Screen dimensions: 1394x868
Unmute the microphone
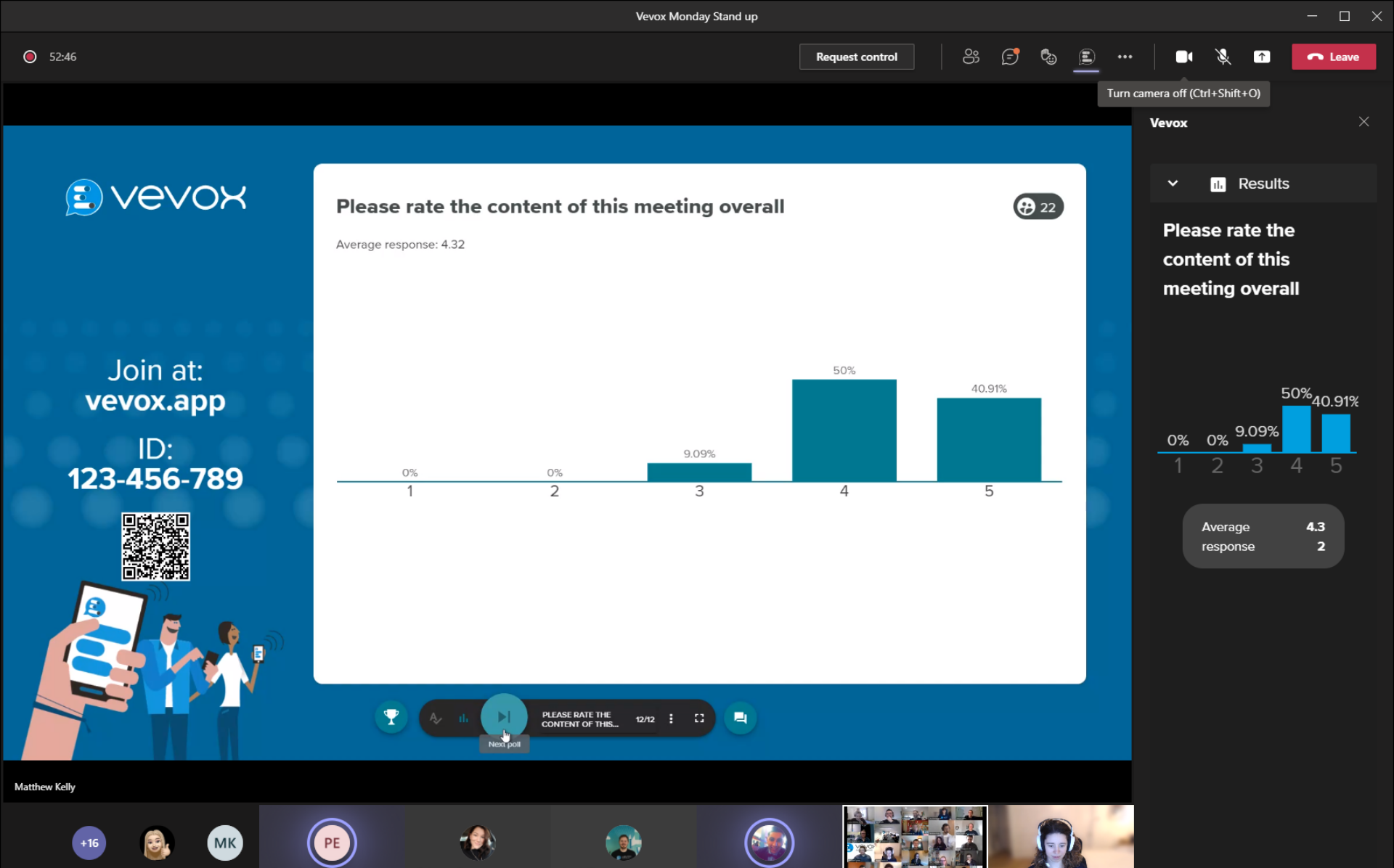click(1223, 57)
